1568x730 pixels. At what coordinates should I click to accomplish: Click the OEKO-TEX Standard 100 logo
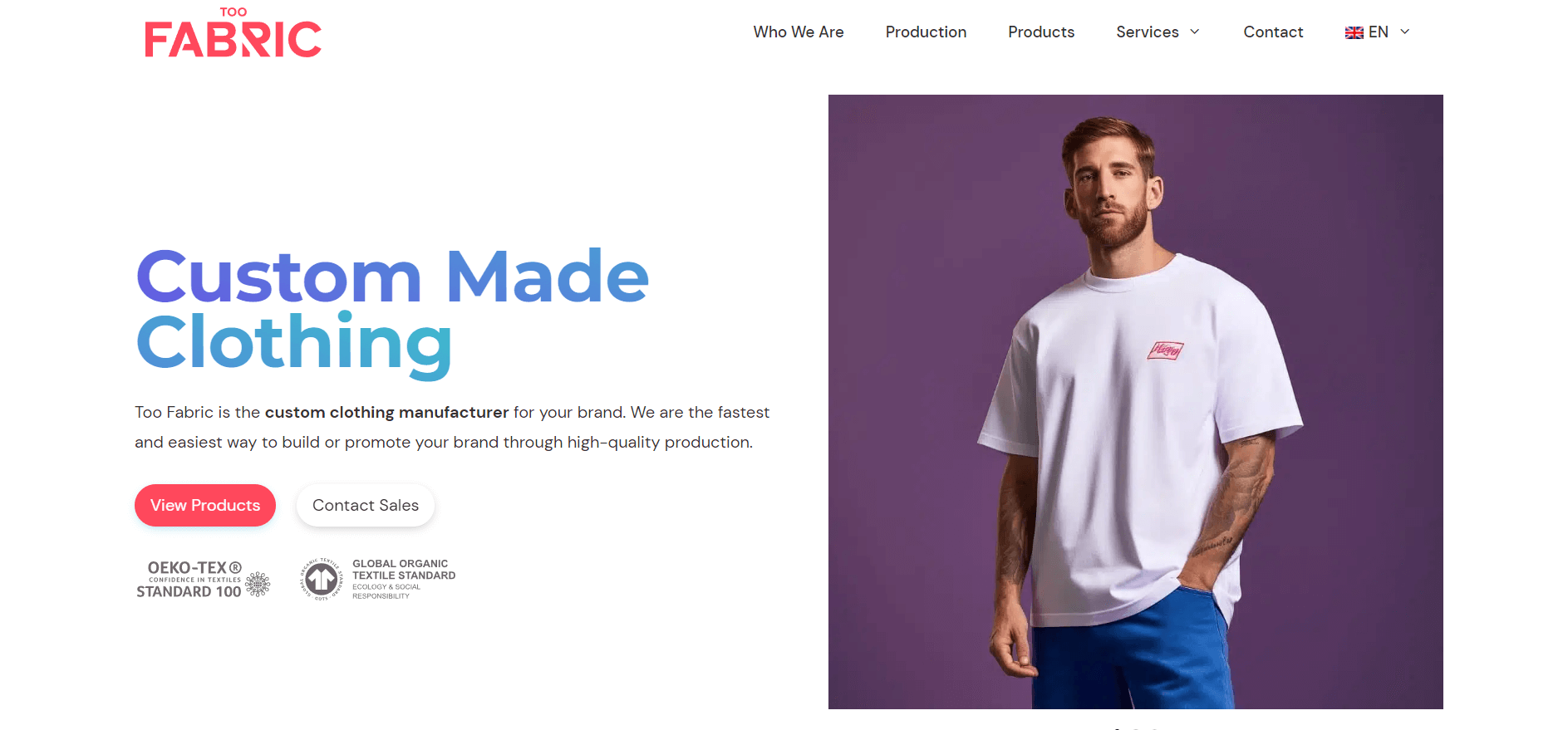coord(202,579)
